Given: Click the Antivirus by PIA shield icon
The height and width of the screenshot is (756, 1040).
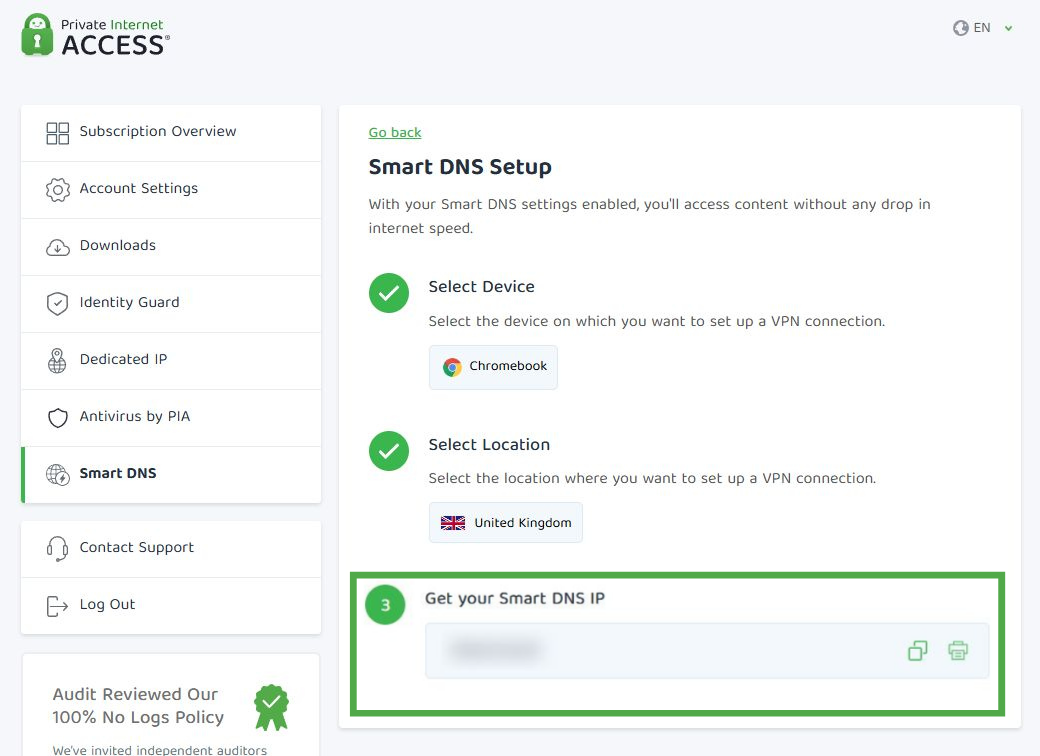Looking at the screenshot, I should point(58,418).
